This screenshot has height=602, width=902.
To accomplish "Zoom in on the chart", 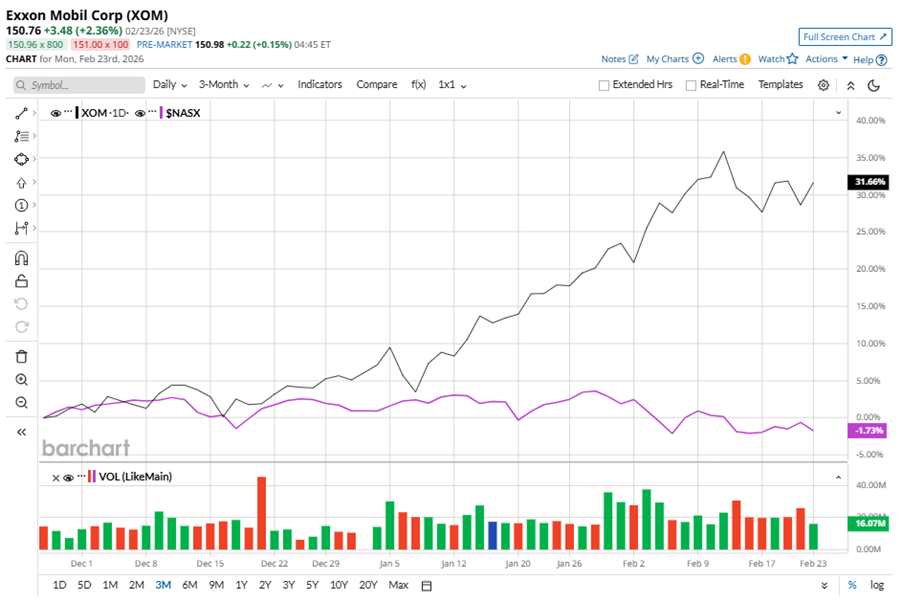I will (x=21, y=380).
